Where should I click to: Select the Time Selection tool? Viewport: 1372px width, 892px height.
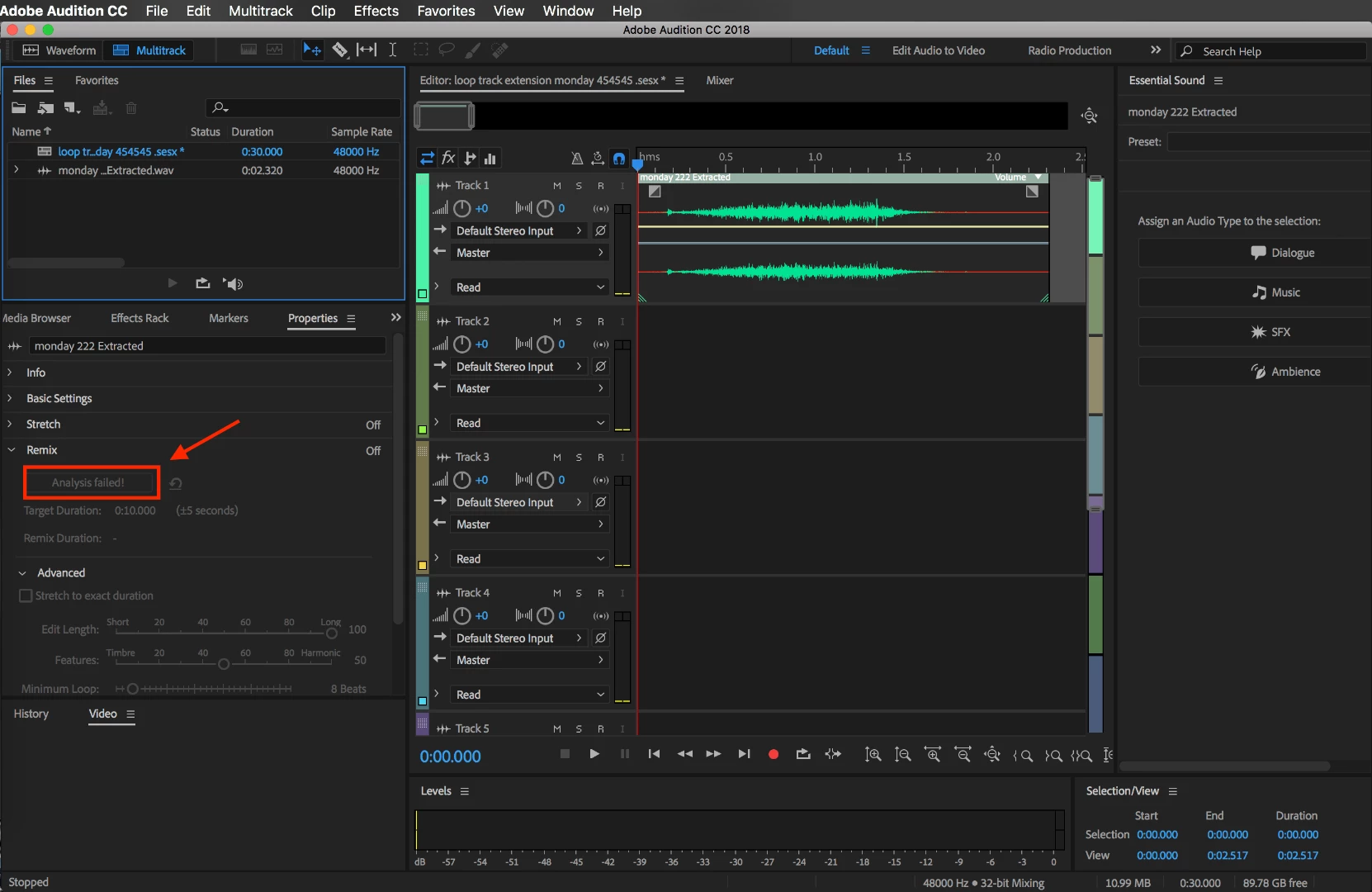point(393,50)
